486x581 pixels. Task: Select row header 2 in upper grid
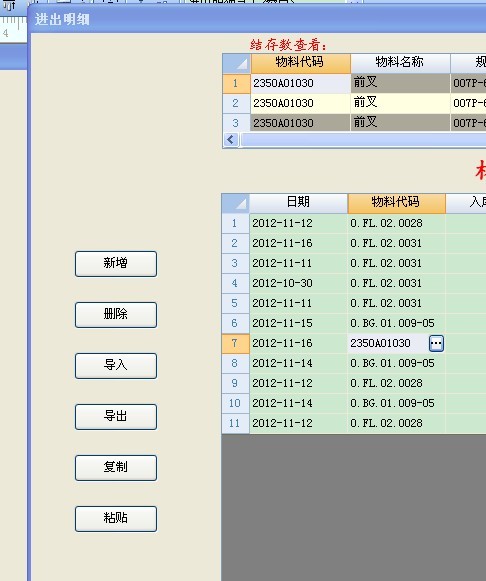coord(237,103)
